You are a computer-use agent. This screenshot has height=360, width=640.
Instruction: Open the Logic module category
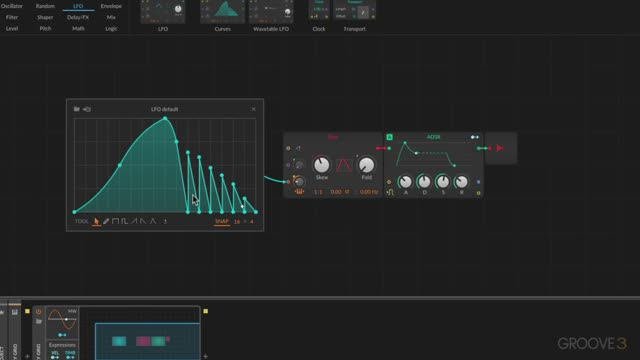pos(111,29)
